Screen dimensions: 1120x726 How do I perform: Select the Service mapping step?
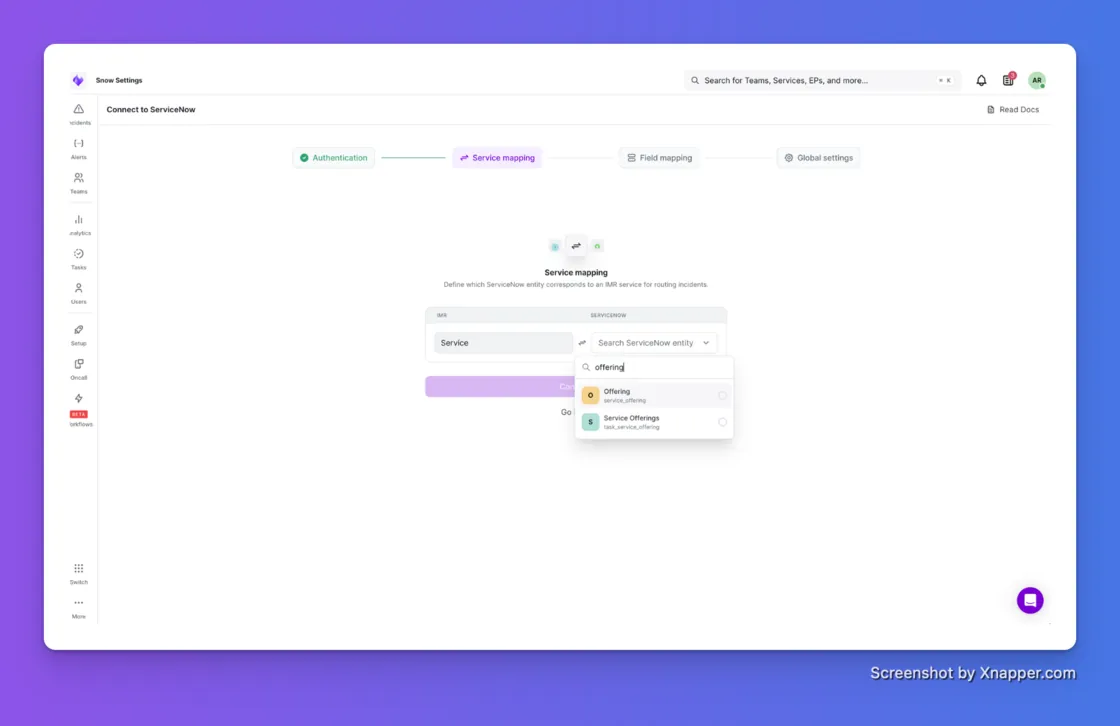(x=497, y=158)
